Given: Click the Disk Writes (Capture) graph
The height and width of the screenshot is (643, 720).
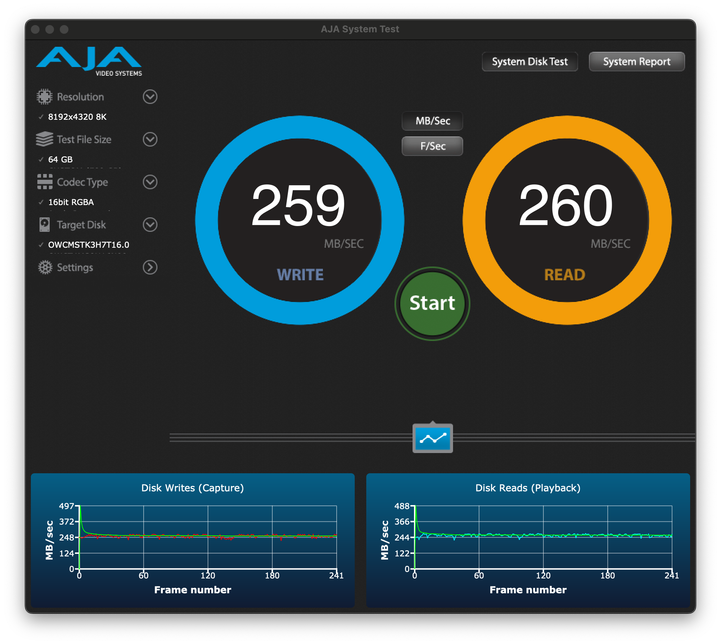Looking at the screenshot, I should coord(192,540).
